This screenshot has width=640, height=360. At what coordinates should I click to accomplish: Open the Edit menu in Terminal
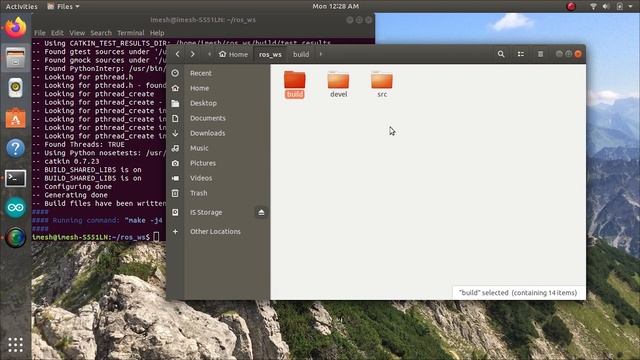coord(57,33)
